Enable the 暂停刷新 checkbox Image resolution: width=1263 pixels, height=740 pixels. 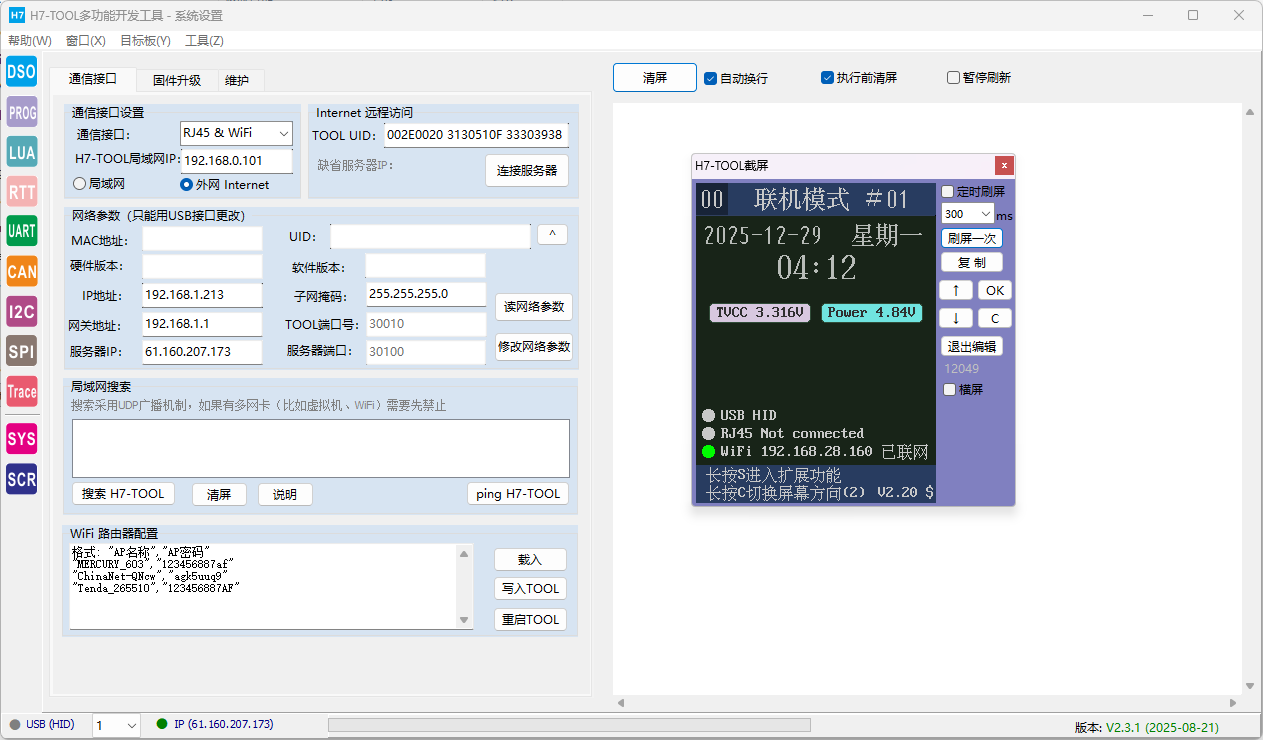(953, 78)
